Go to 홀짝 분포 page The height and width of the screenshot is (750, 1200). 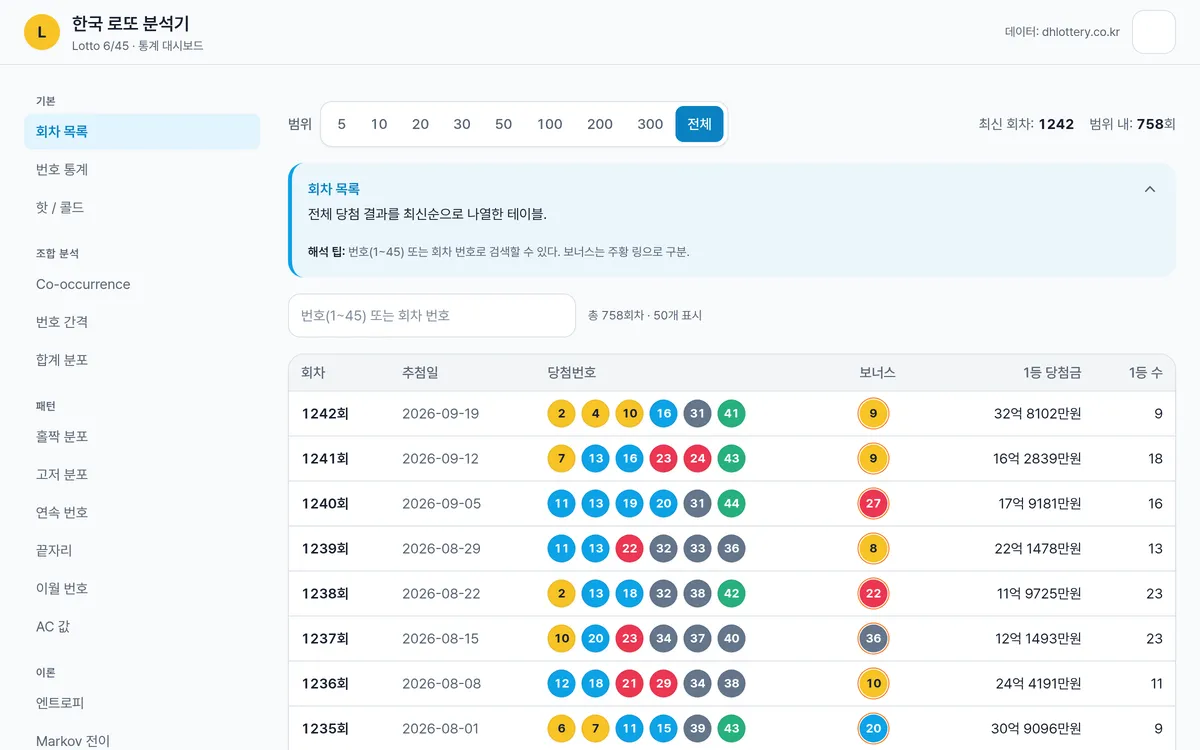(142, 437)
